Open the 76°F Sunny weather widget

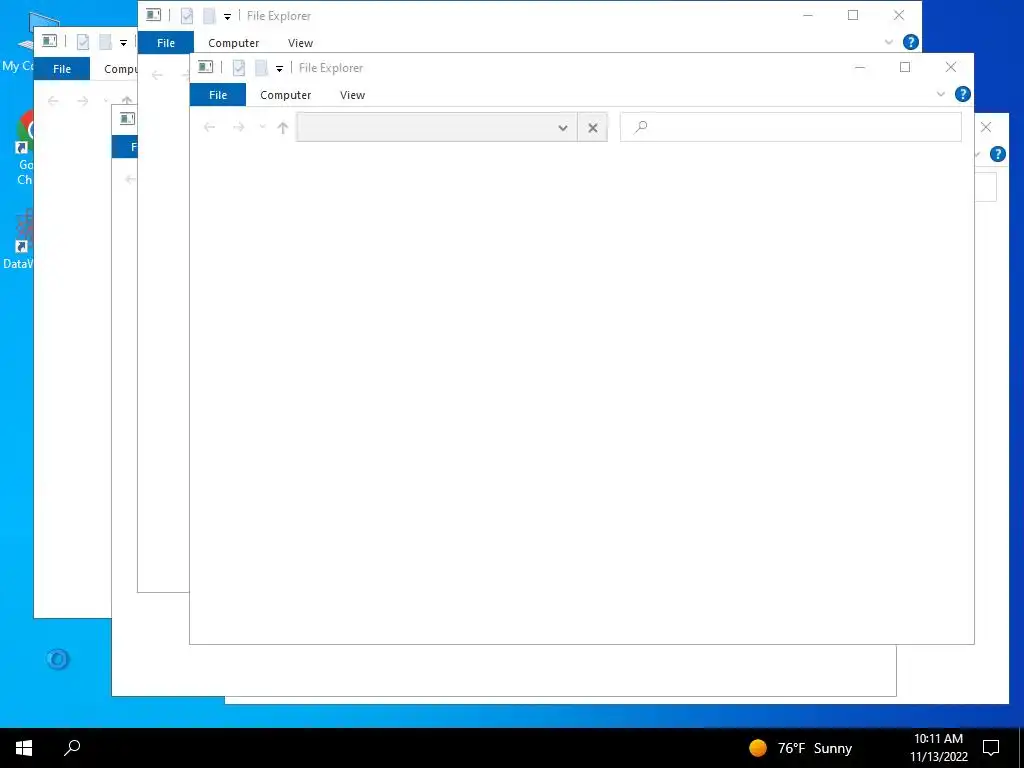[x=801, y=748]
